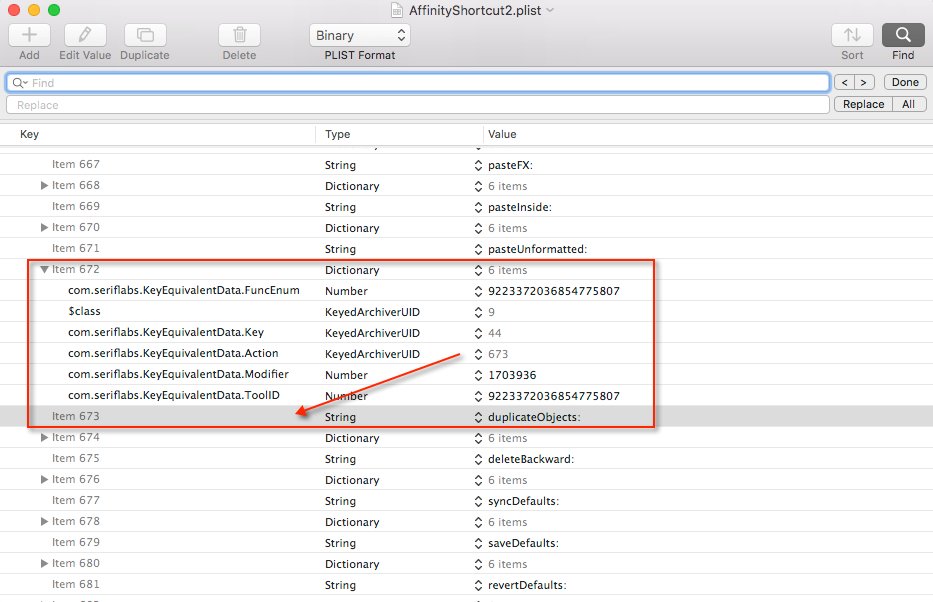Open the PLIST Format dropdown showing Binary
The width and height of the screenshot is (933, 602).
point(359,34)
